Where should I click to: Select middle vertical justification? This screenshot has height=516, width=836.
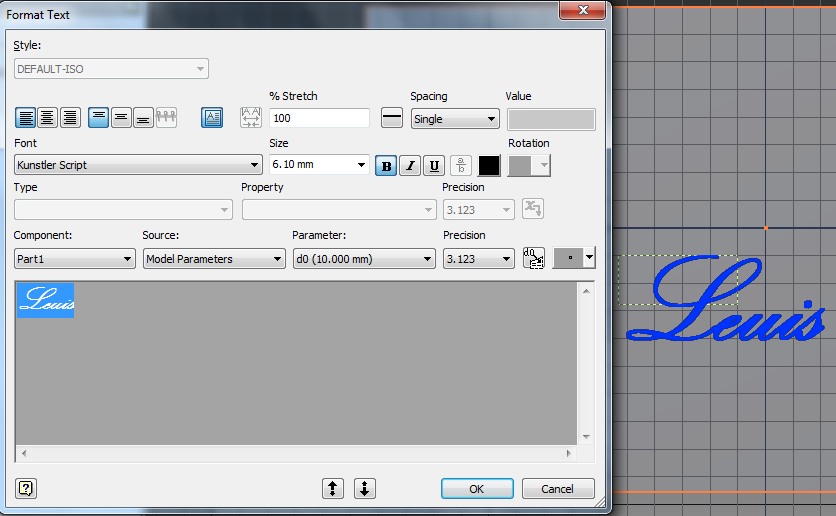coord(121,117)
